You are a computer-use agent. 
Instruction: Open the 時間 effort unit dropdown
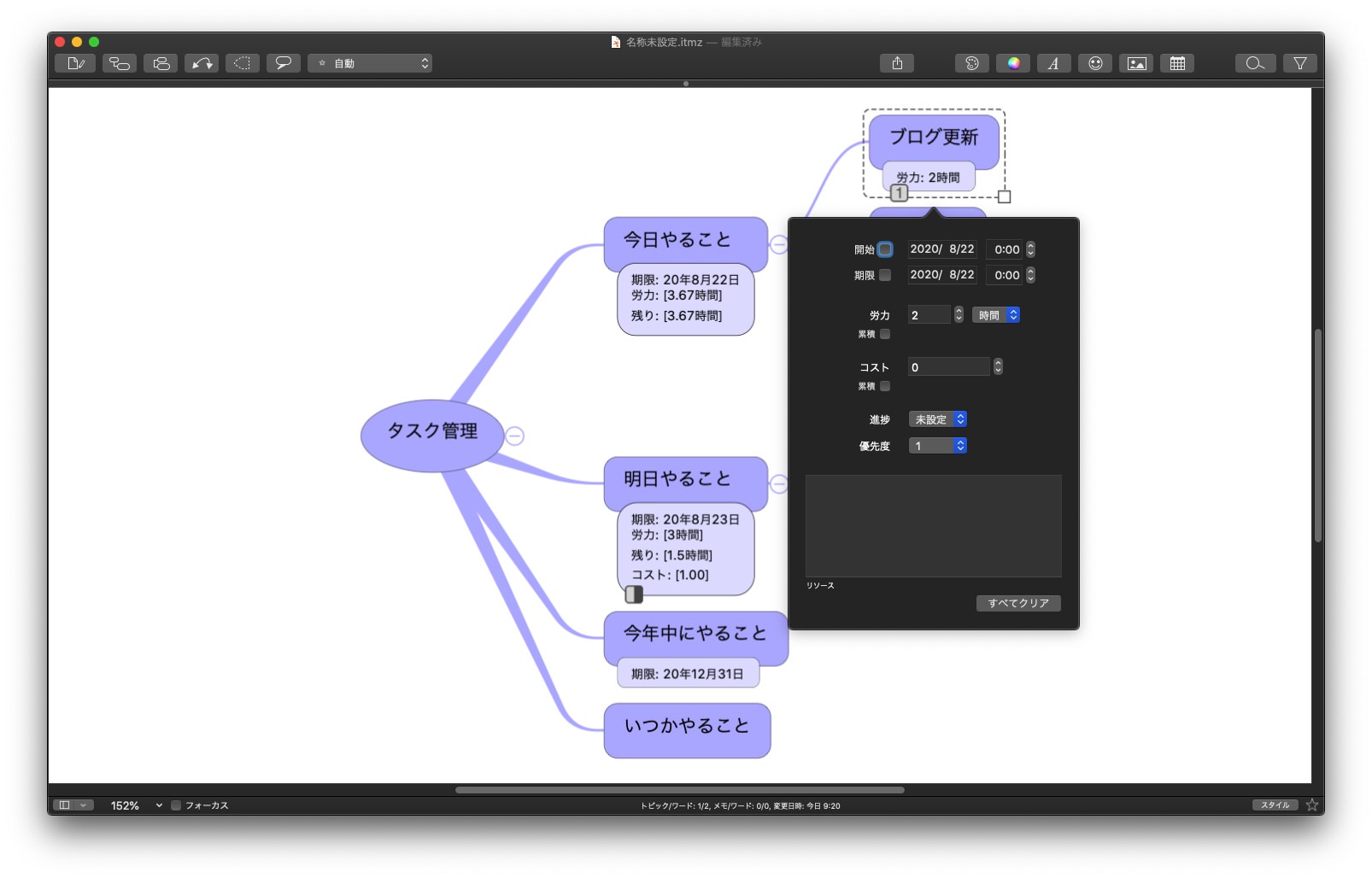pos(995,314)
